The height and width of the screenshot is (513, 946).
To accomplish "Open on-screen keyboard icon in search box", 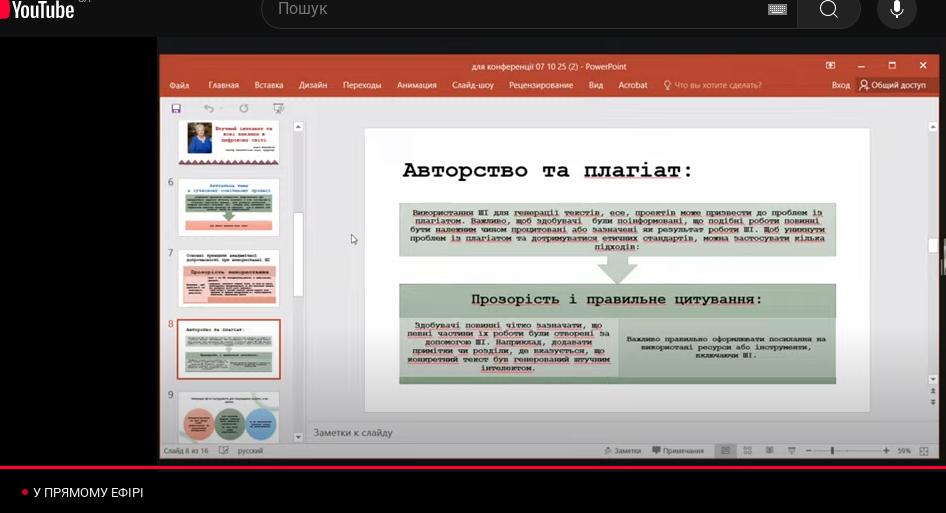I will (777, 10).
